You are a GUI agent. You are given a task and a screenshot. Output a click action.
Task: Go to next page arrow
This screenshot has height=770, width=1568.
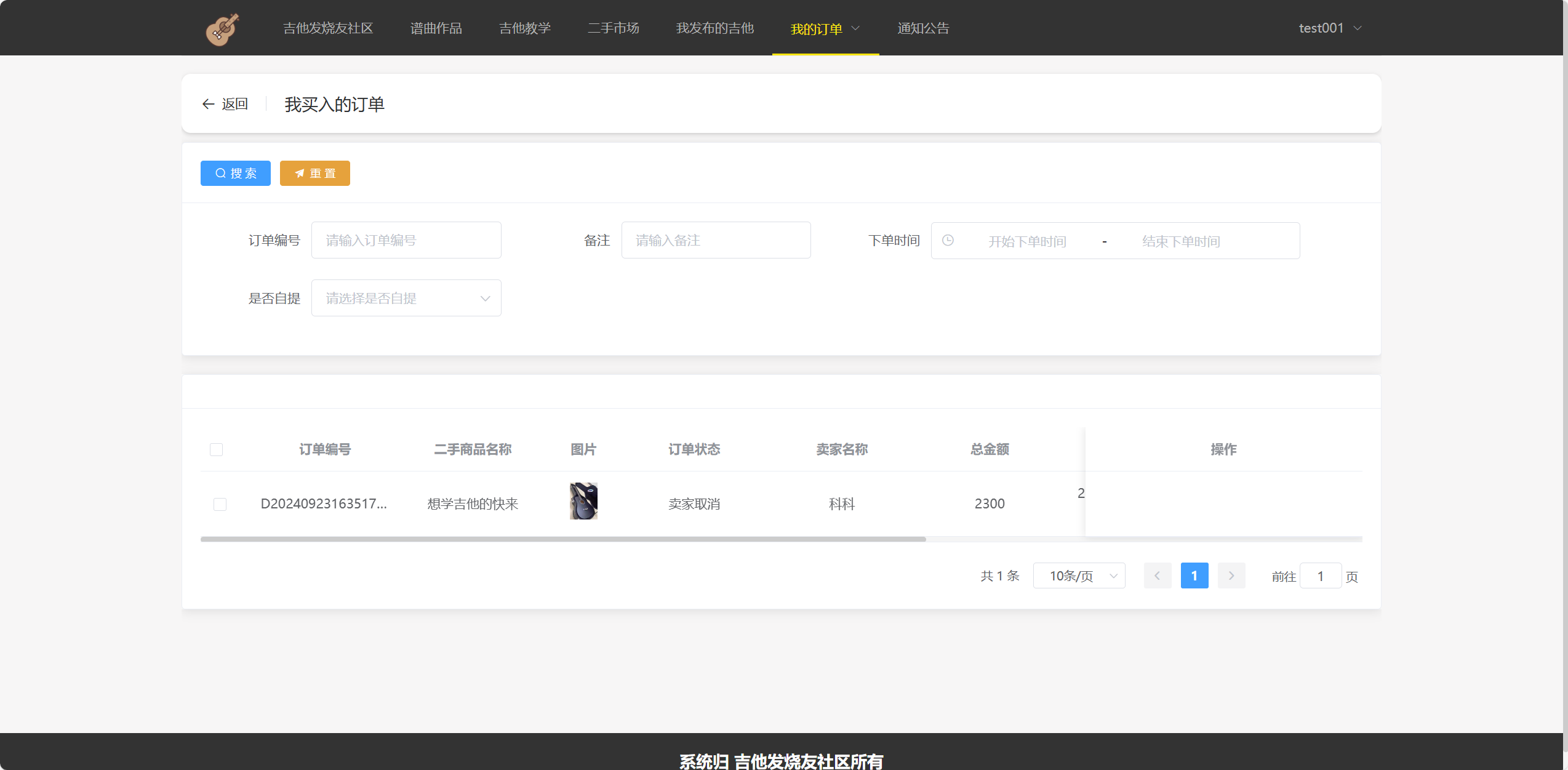[1231, 576]
